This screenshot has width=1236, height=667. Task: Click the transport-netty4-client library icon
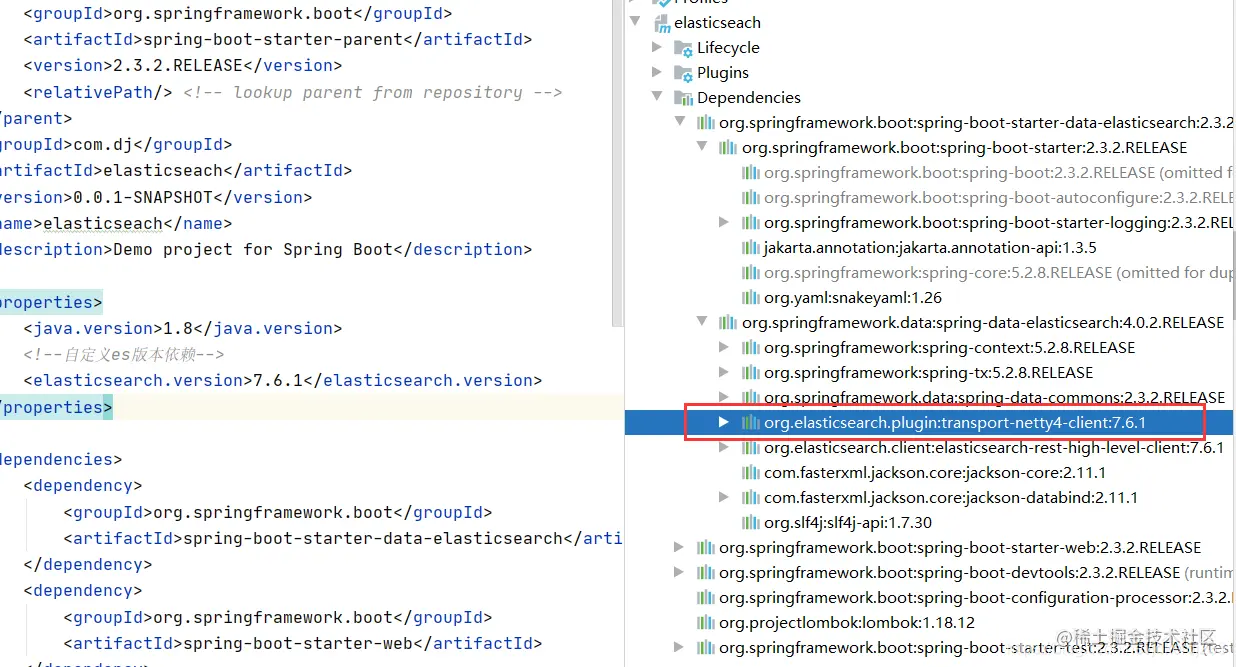(750, 422)
